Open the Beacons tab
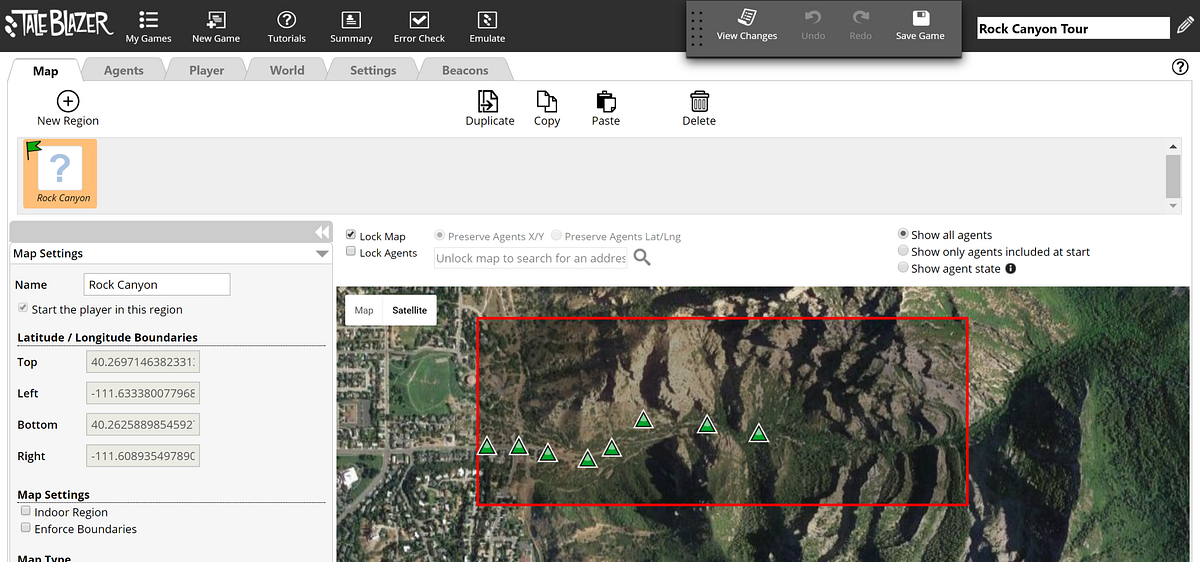 pyautogui.click(x=465, y=70)
